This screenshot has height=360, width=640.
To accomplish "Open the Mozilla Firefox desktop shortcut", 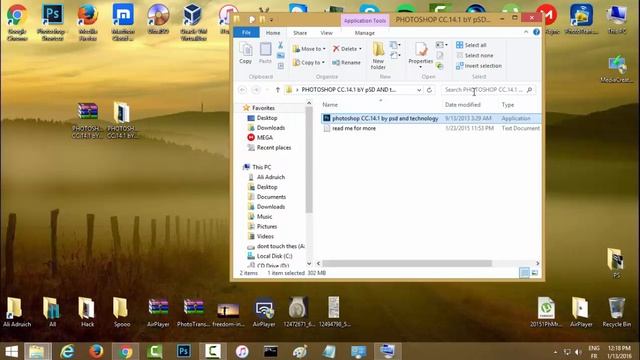I will pos(88,22).
